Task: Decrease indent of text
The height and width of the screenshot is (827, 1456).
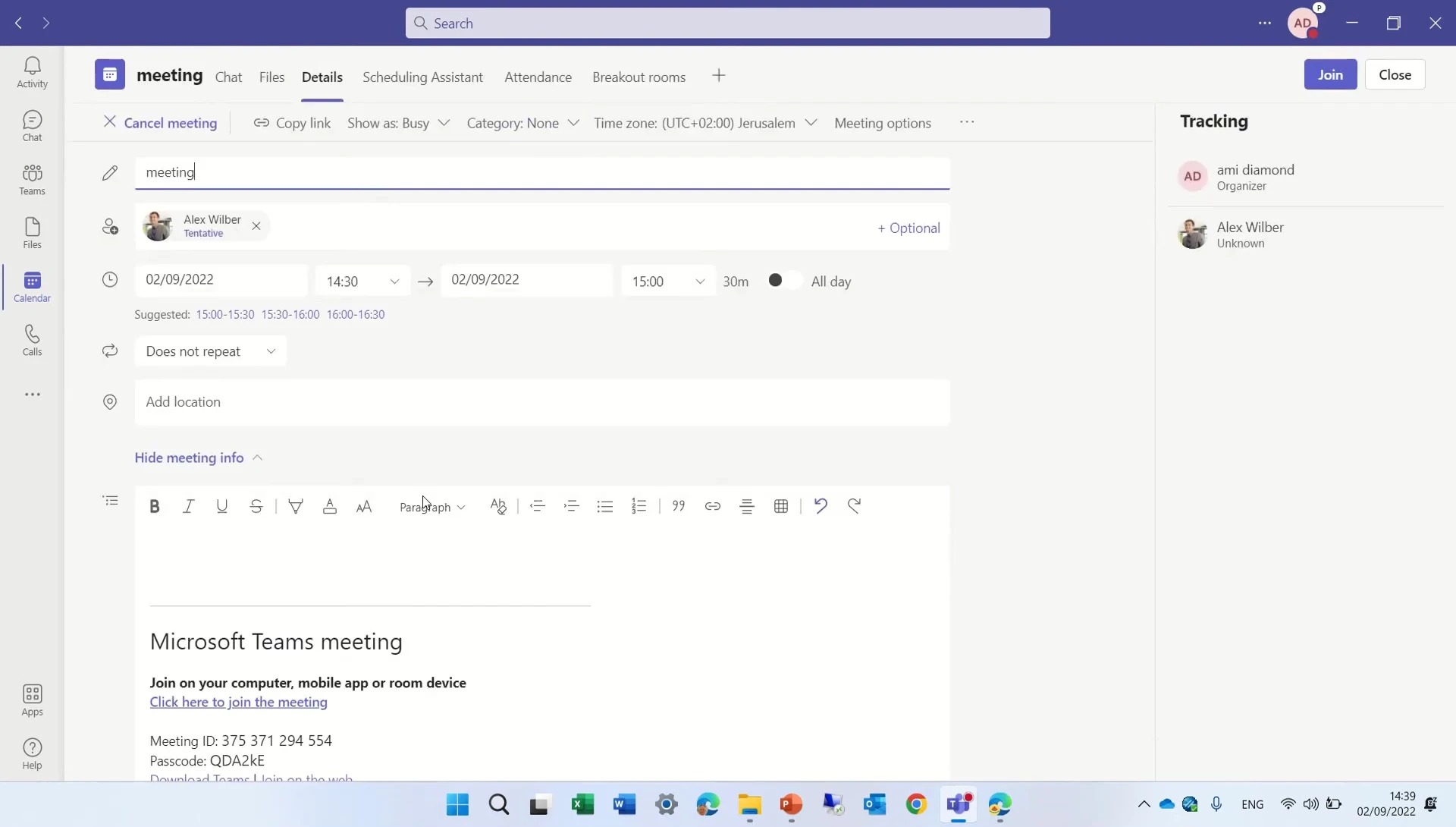Action: click(x=538, y=507)
